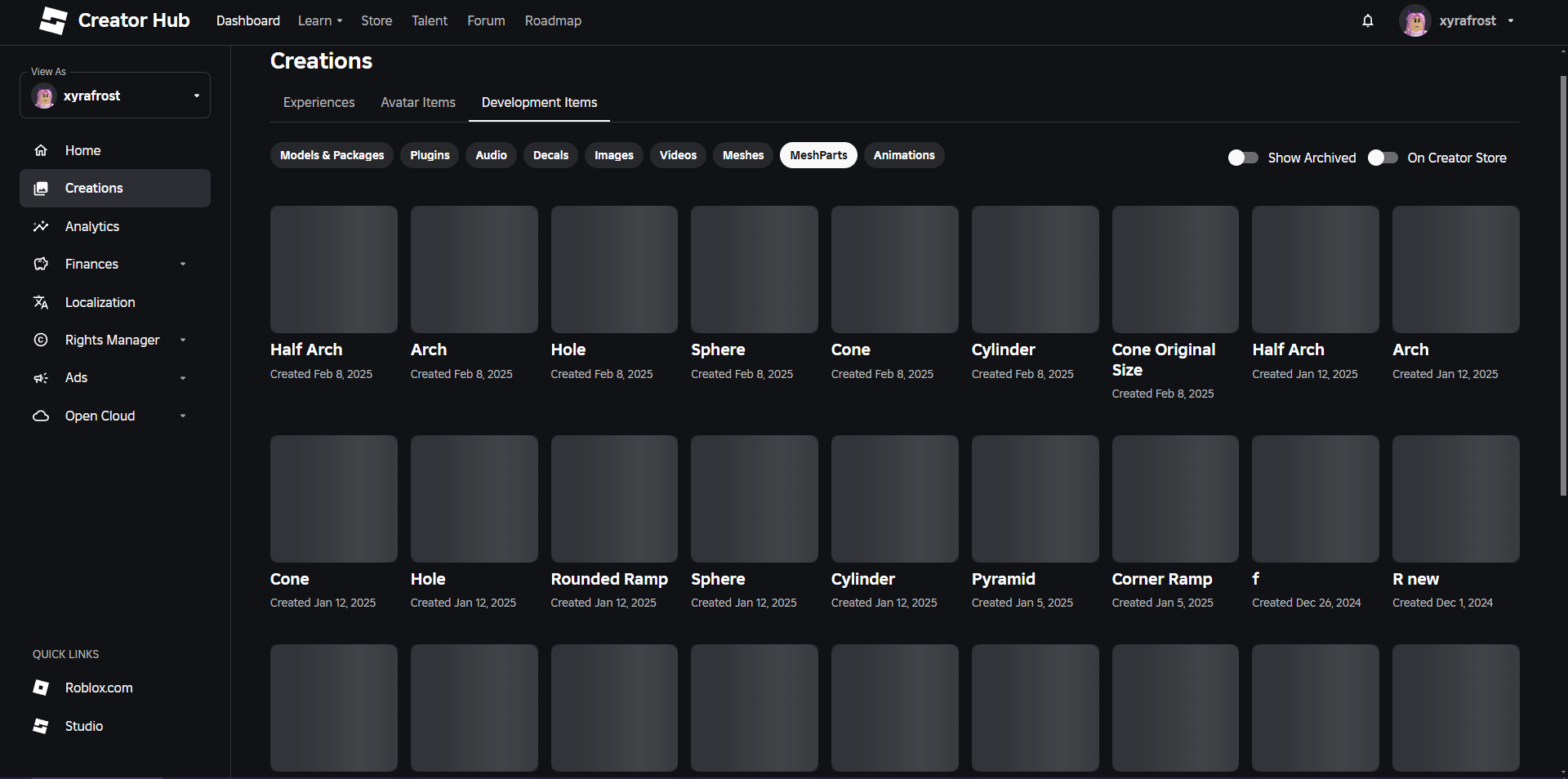Open Ads using the megaphone icon

point(40,377)
